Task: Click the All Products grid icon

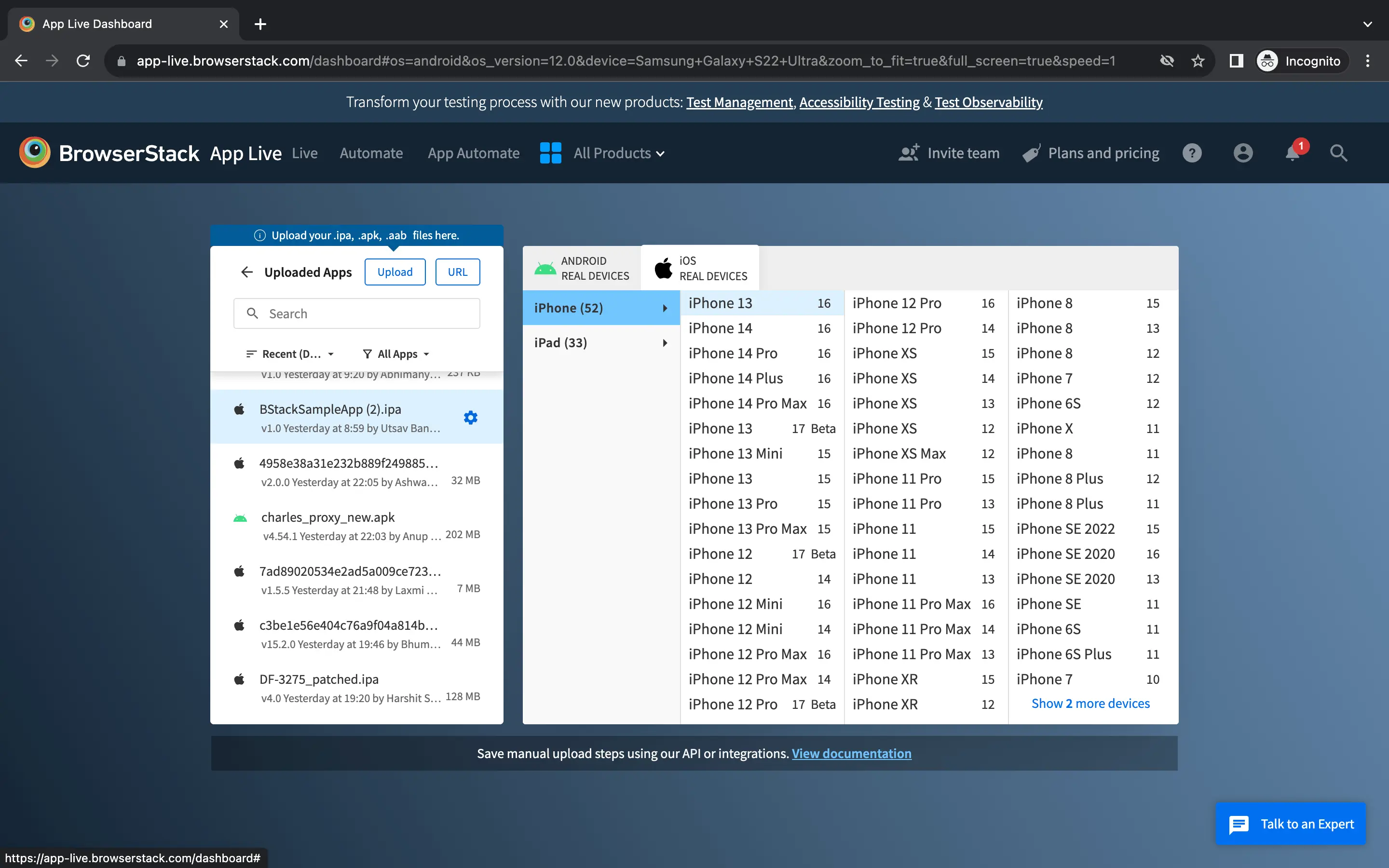Action: [x=550, y=153]
